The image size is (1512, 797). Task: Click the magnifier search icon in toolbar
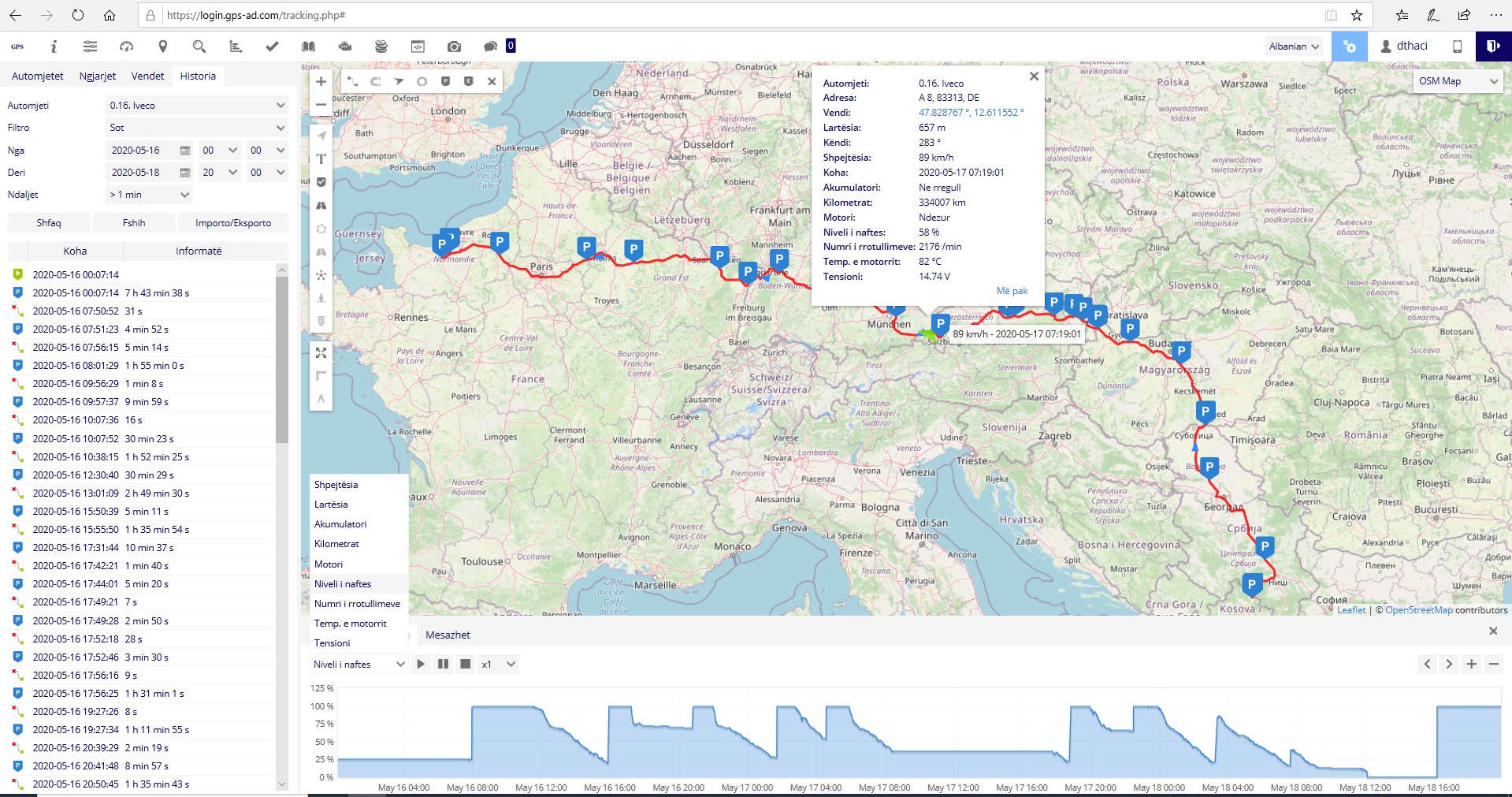[x=199, y=47]
